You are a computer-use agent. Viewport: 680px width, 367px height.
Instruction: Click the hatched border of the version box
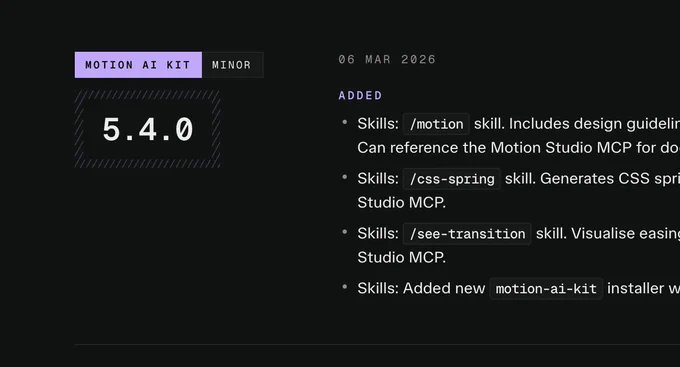(147, 95)
